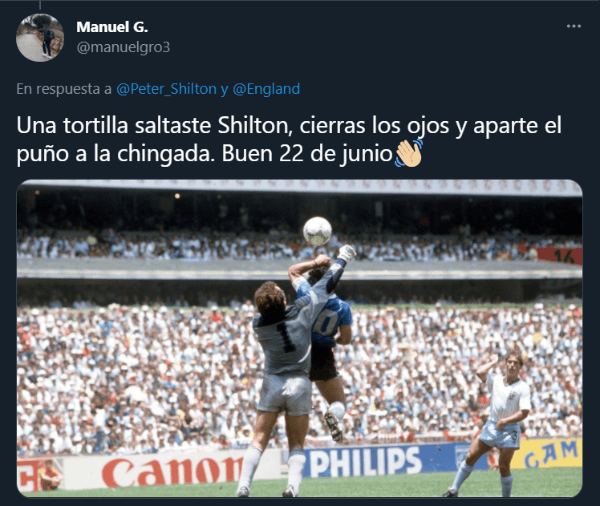Click Manuel G.'s profile avatar

click(x=40, y=38)
